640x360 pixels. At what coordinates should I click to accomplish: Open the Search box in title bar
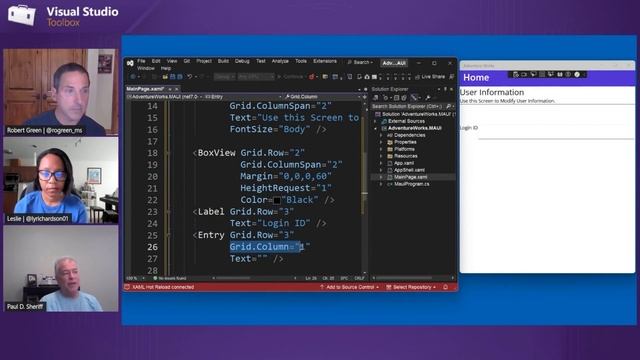360,62
